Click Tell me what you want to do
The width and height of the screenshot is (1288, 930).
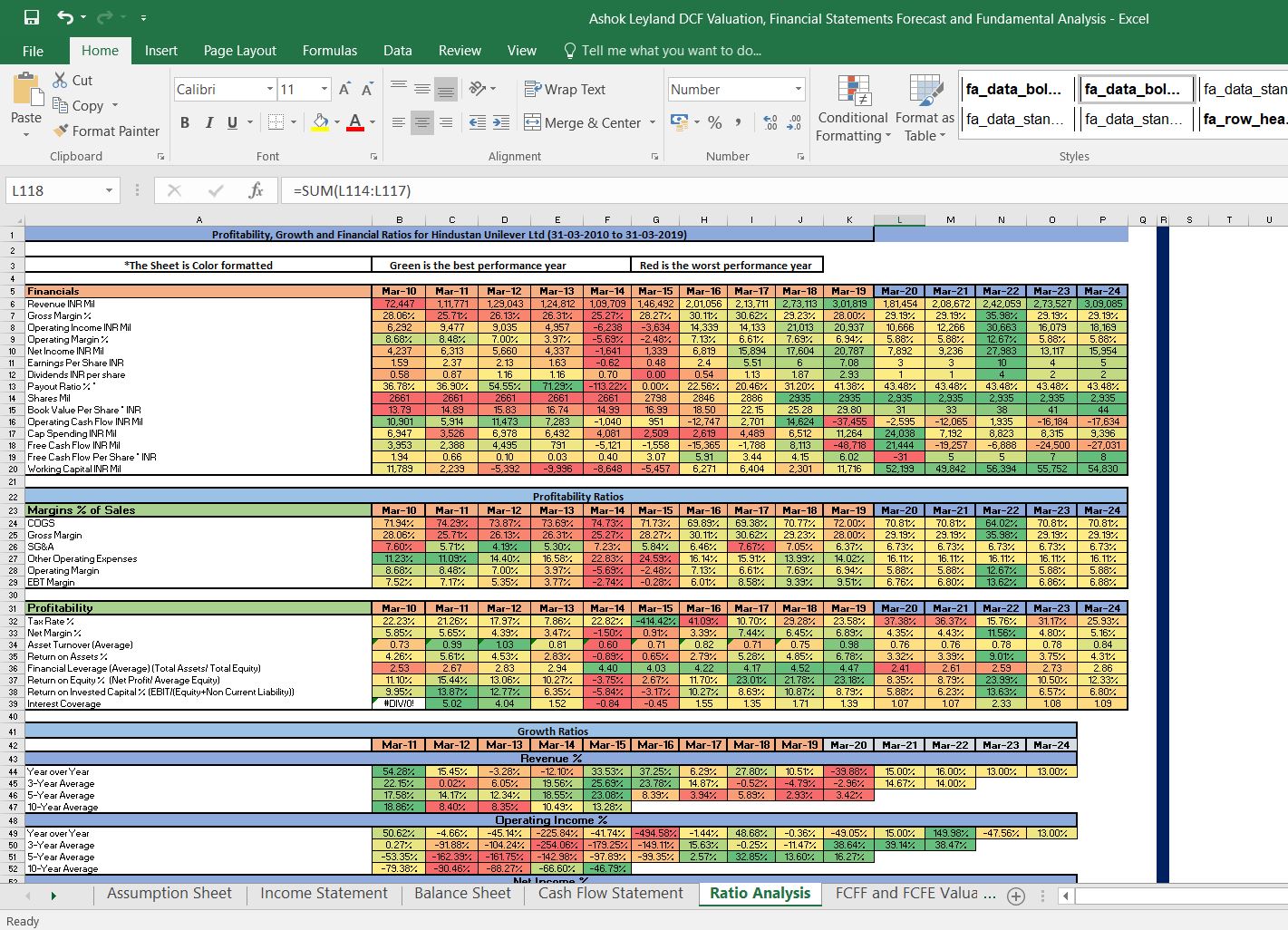pyautogui.click(x=662, y=51)
